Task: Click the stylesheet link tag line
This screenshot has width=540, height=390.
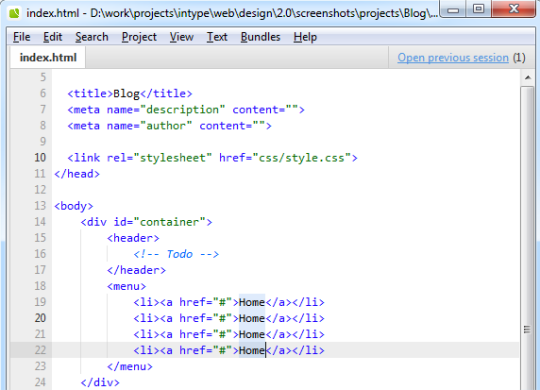Action: [212, 158]
